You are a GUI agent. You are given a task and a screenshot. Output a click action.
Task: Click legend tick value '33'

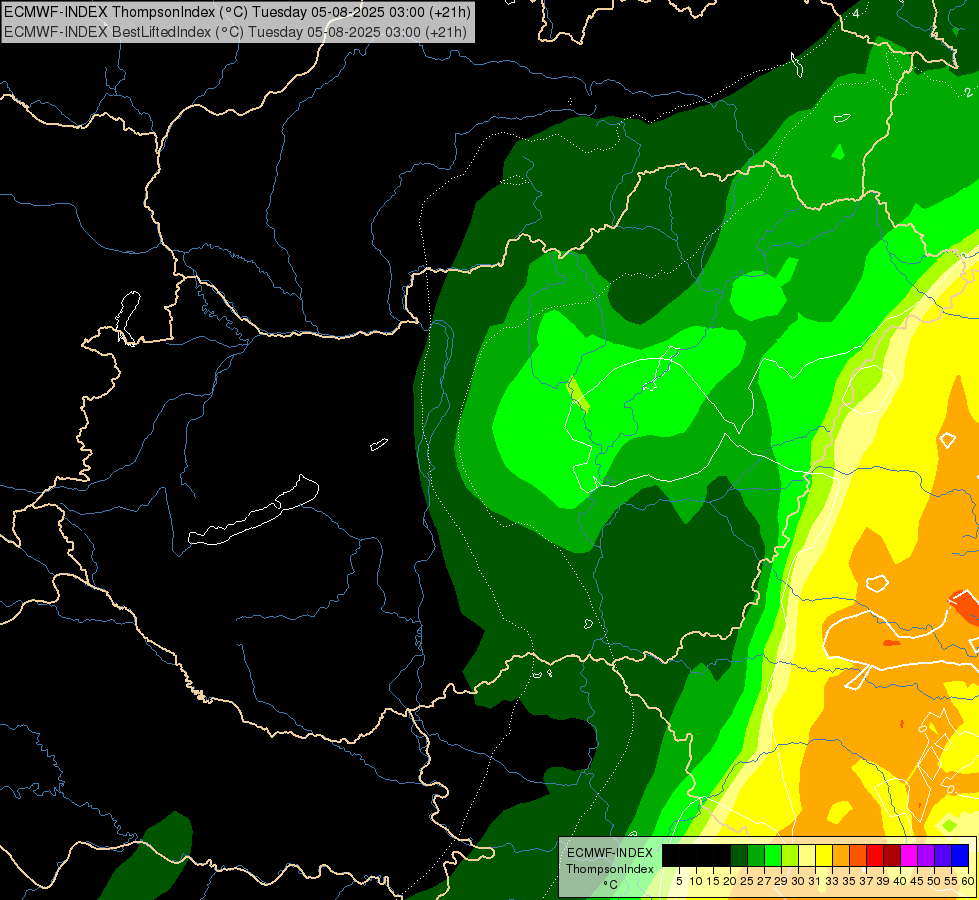[832, 881]
